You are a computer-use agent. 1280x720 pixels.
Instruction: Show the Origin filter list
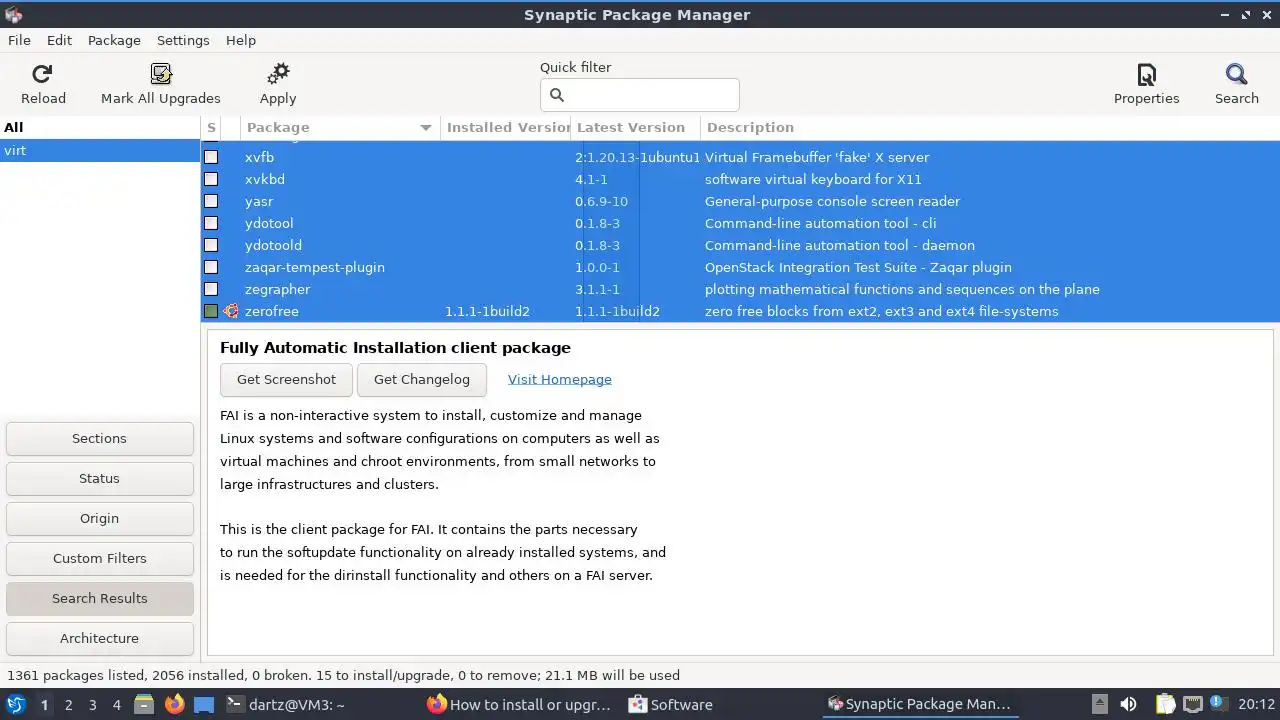99,518
